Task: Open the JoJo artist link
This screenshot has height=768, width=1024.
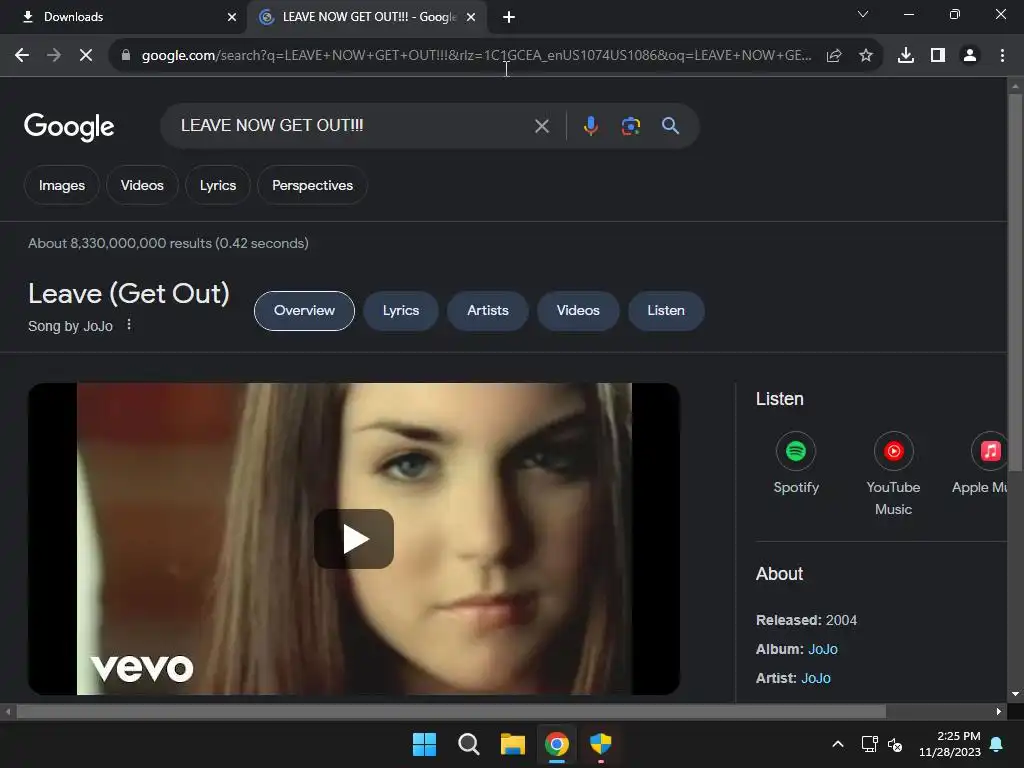Action: click(816, 678)
